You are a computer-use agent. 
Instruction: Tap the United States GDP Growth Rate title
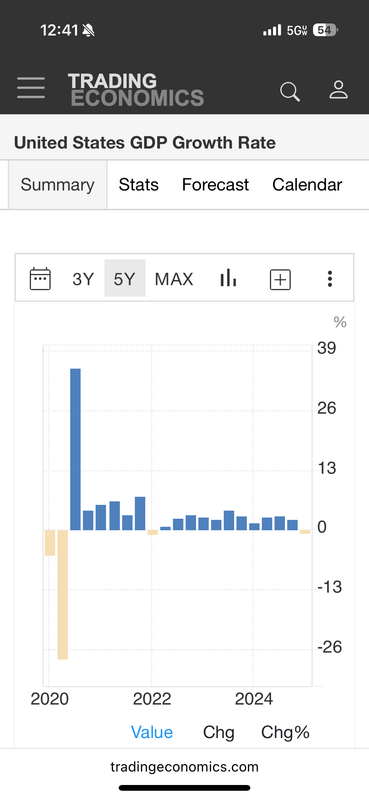tap(144, 143)
